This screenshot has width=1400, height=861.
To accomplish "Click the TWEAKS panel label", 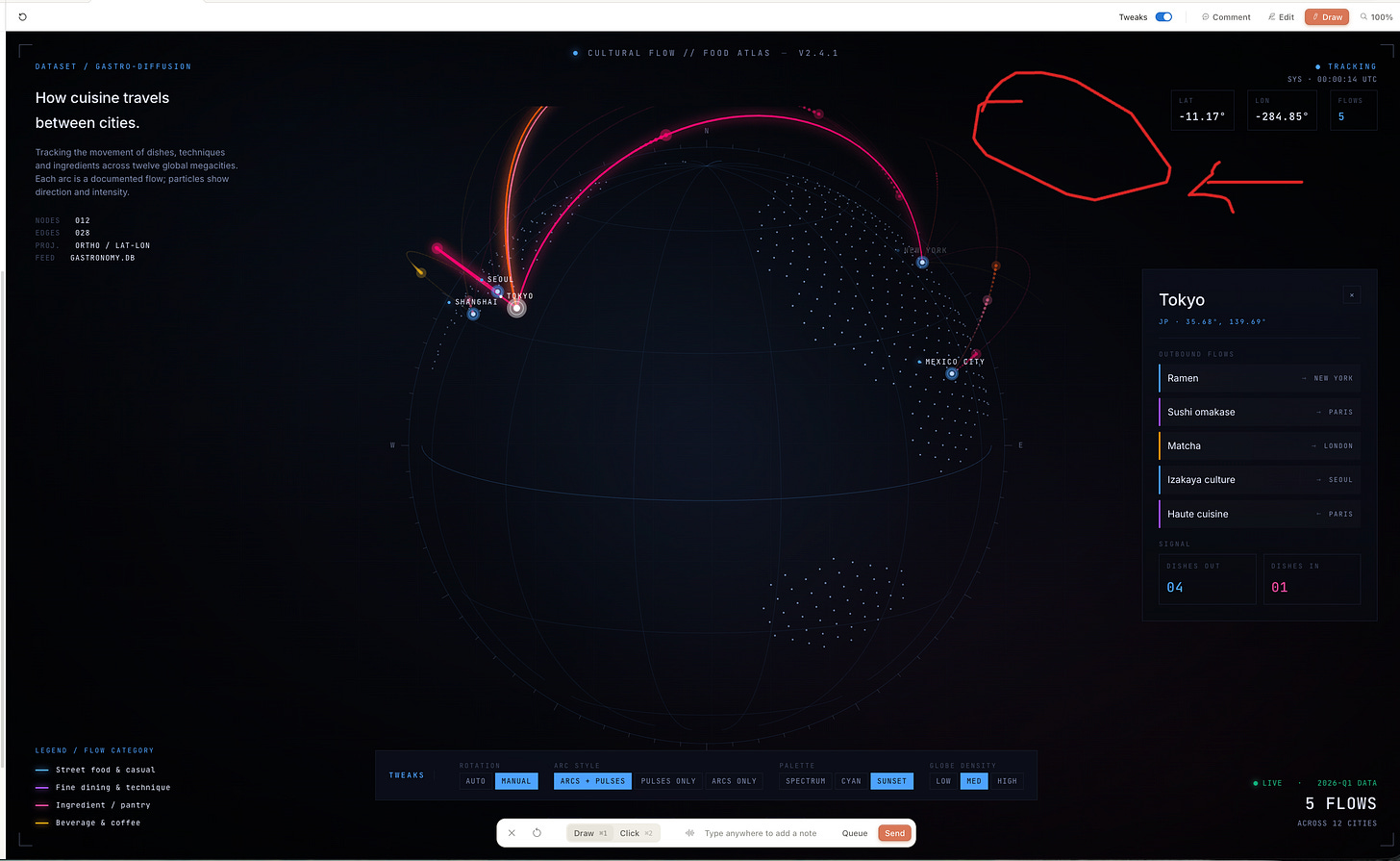I will [x=407, y=775].
